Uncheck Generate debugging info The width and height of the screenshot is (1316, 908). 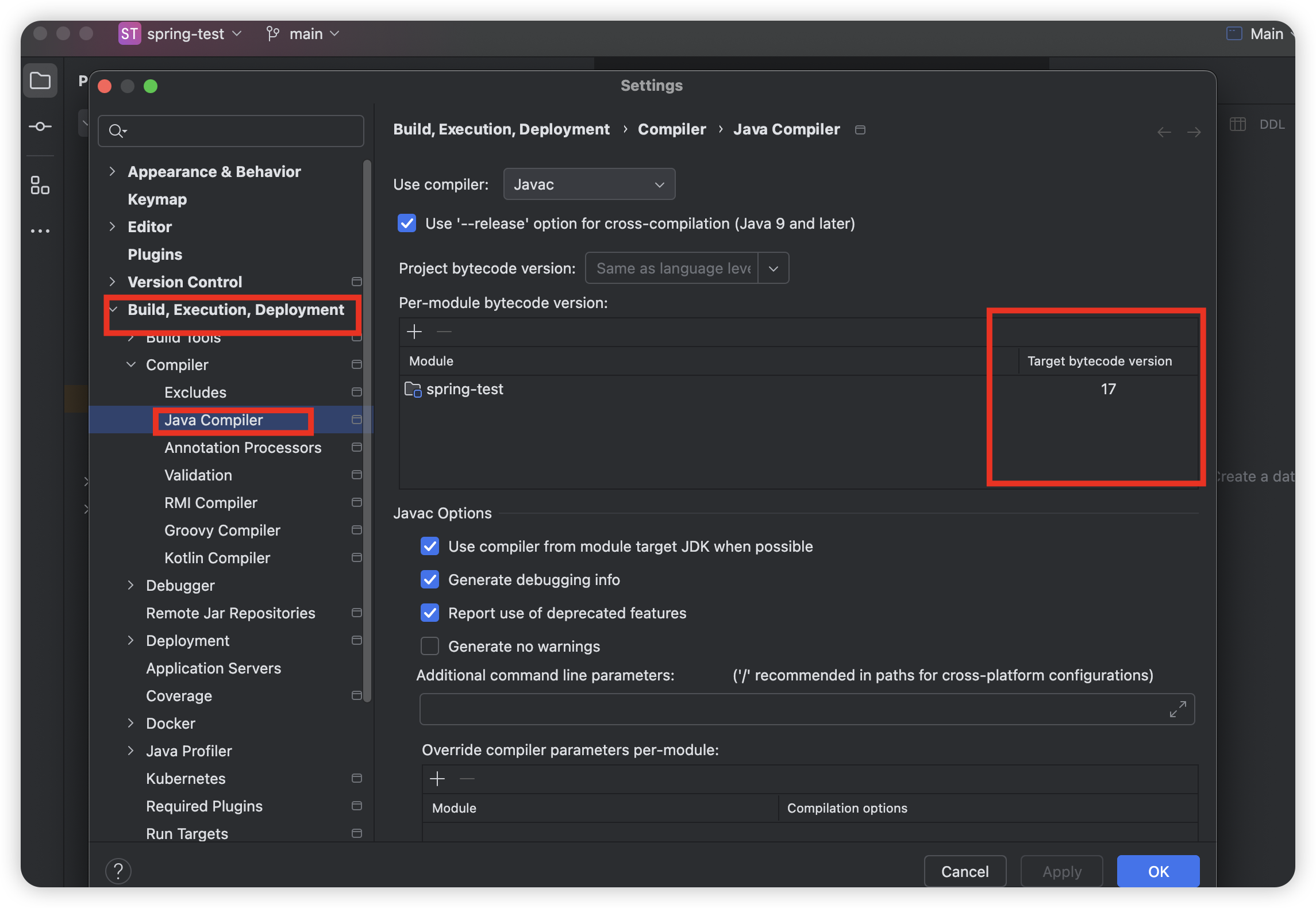point(430,580)
